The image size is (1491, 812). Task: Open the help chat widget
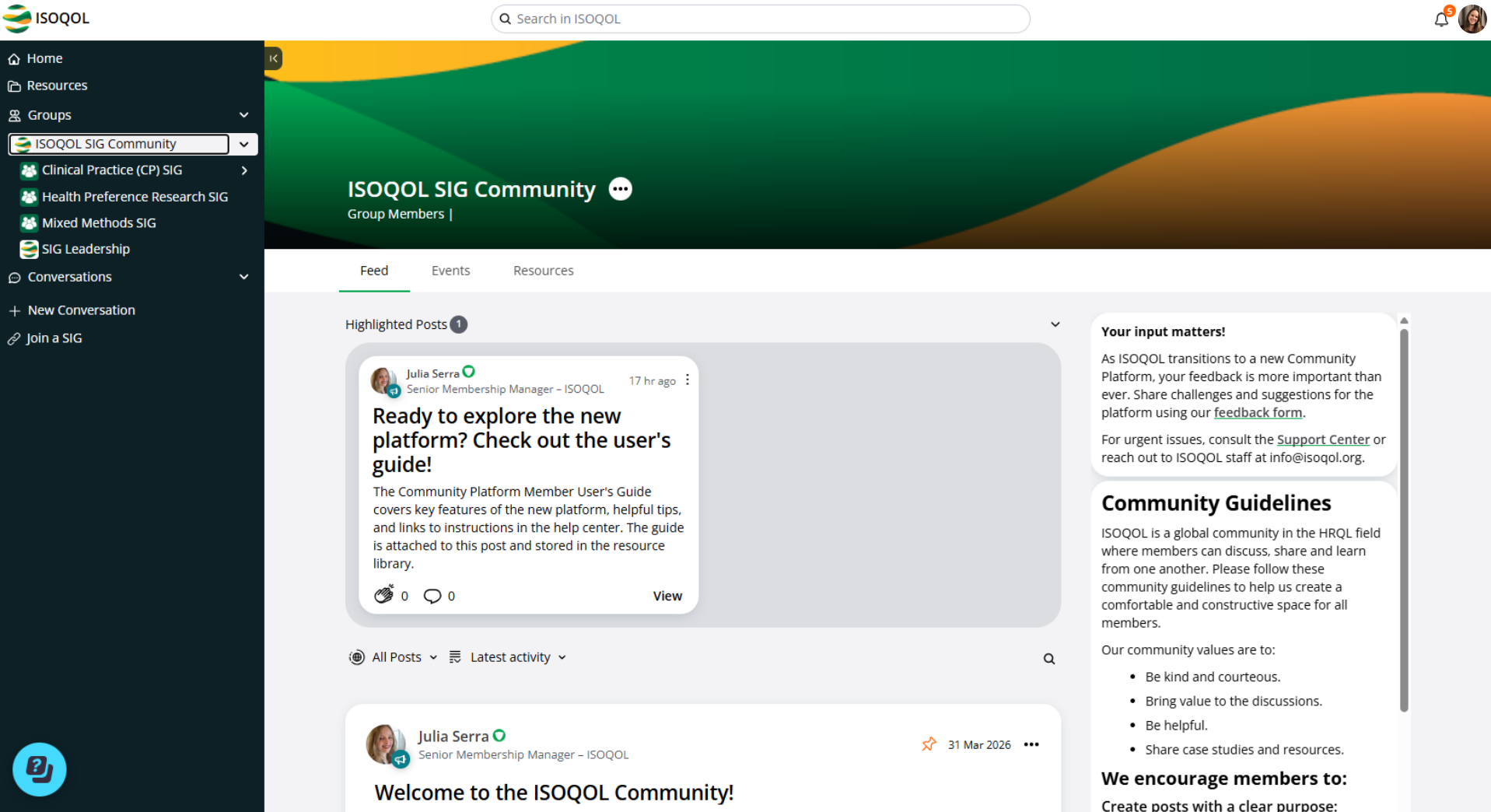40,769
